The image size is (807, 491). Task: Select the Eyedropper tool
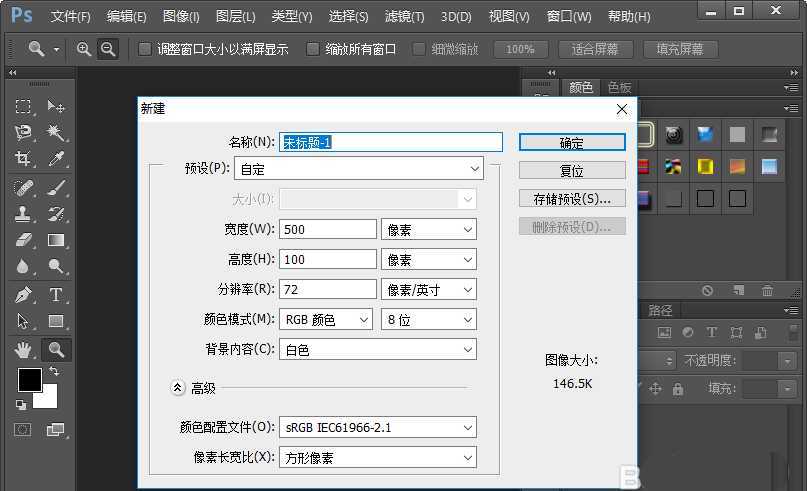pyautogui.click(x=56, y=159)
